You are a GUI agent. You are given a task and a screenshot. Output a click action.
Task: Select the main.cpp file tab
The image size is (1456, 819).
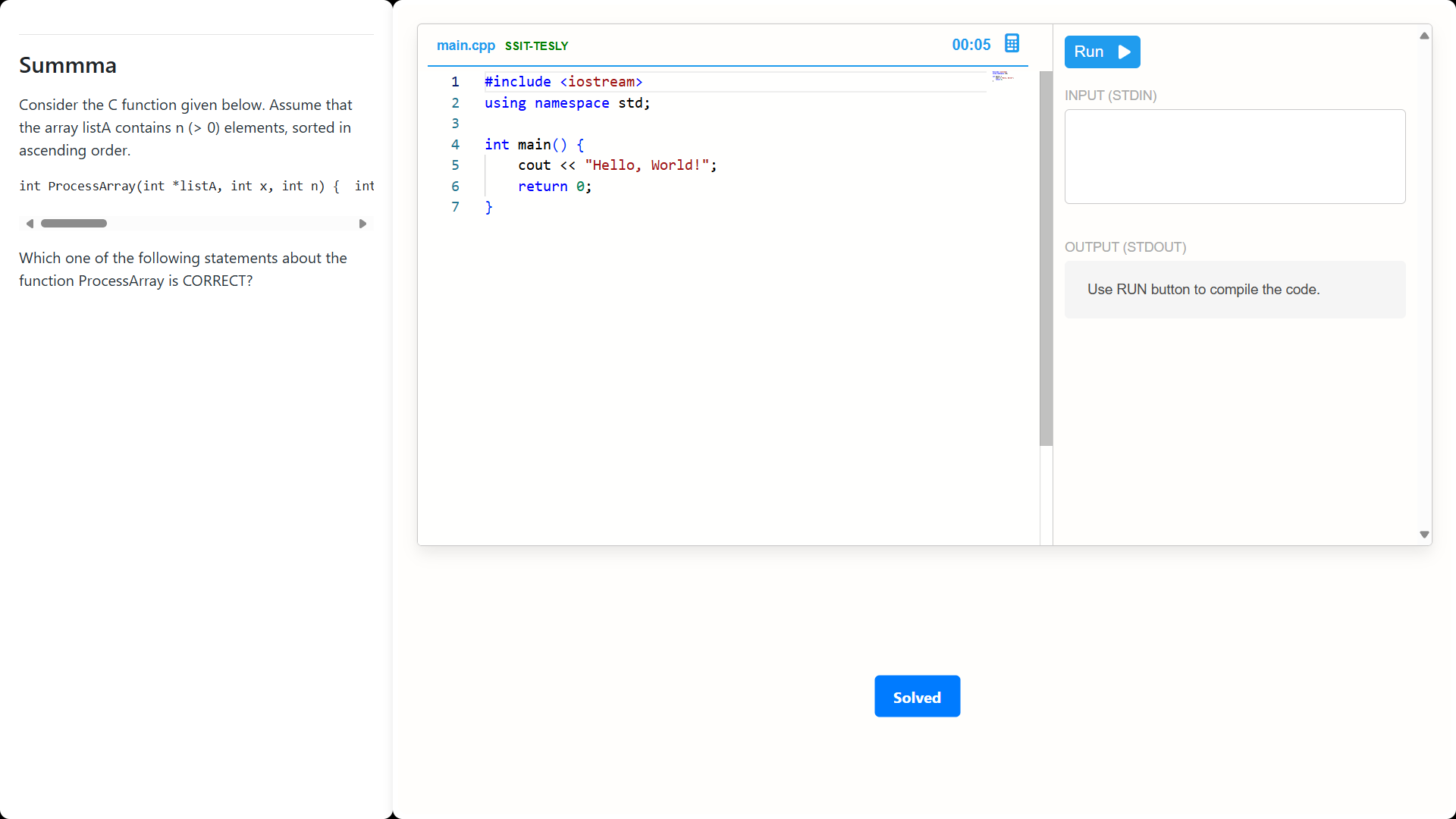[466, 45]
